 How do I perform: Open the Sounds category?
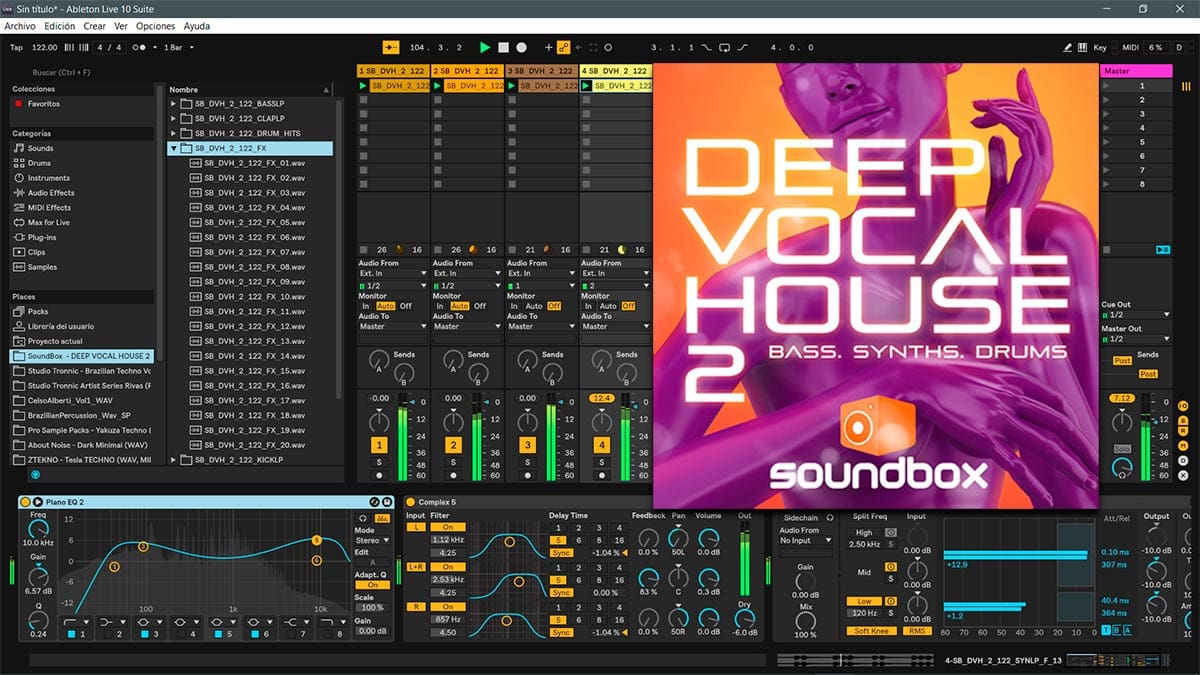pyautogui.click(x=41, y=148)
